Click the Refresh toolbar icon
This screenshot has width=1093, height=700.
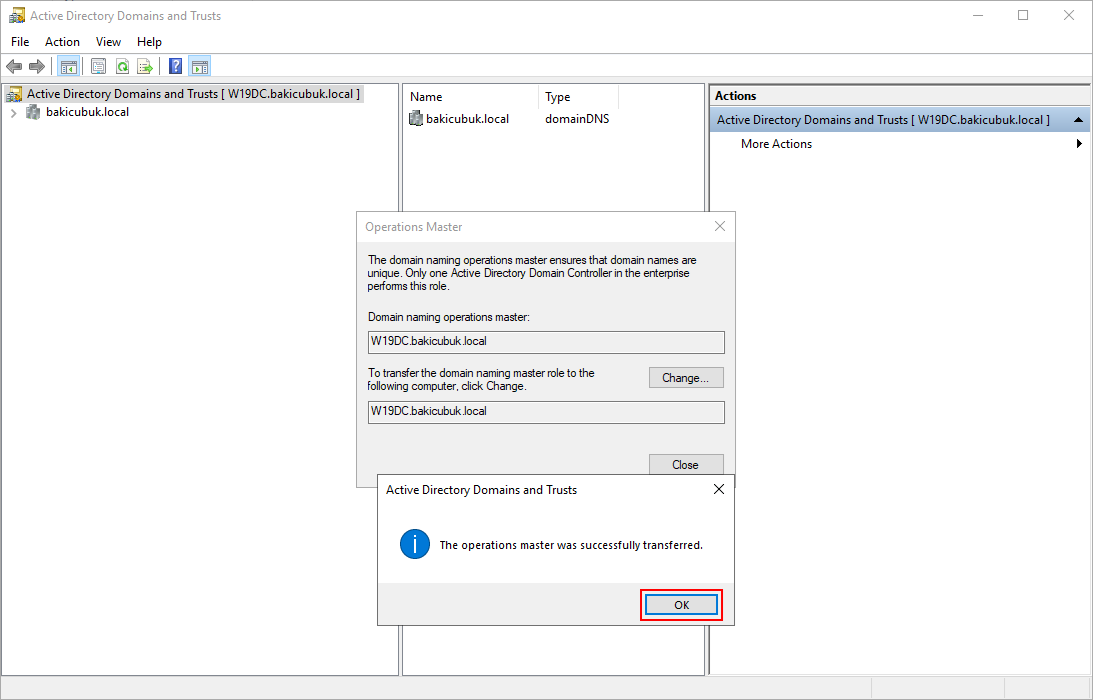(122, 66)
